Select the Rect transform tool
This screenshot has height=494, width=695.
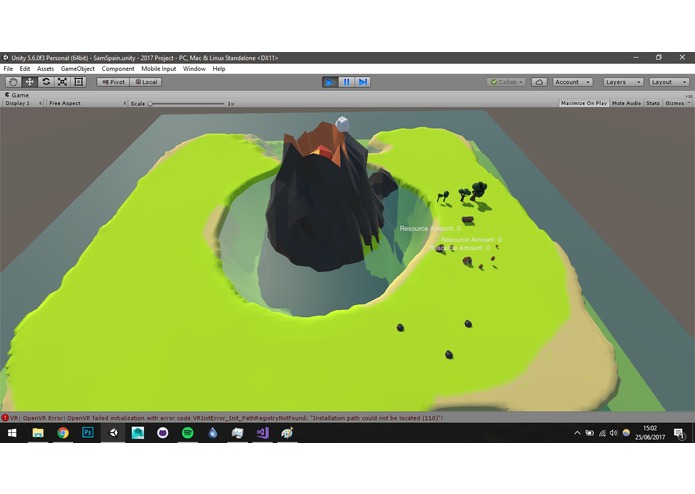(x=78, y=82)
